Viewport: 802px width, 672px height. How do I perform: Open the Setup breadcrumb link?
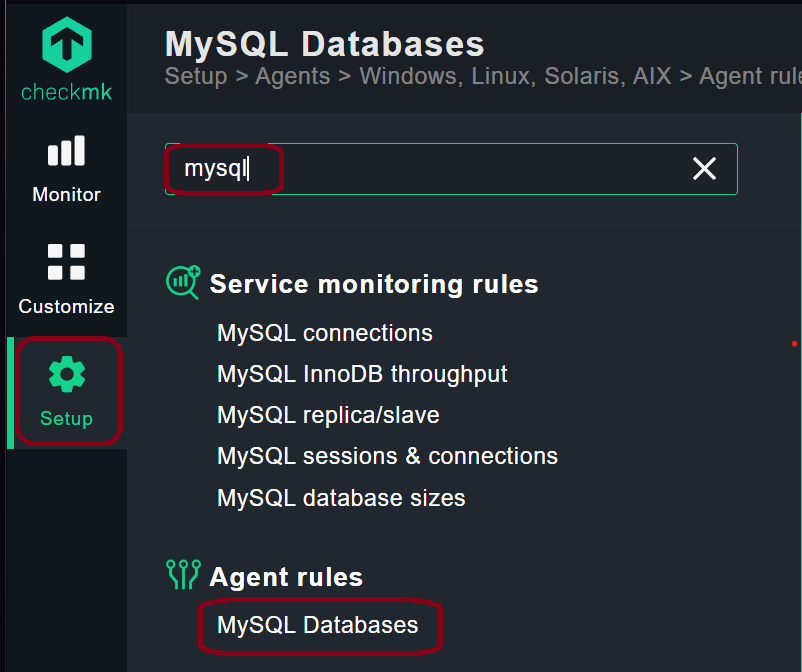196,76
